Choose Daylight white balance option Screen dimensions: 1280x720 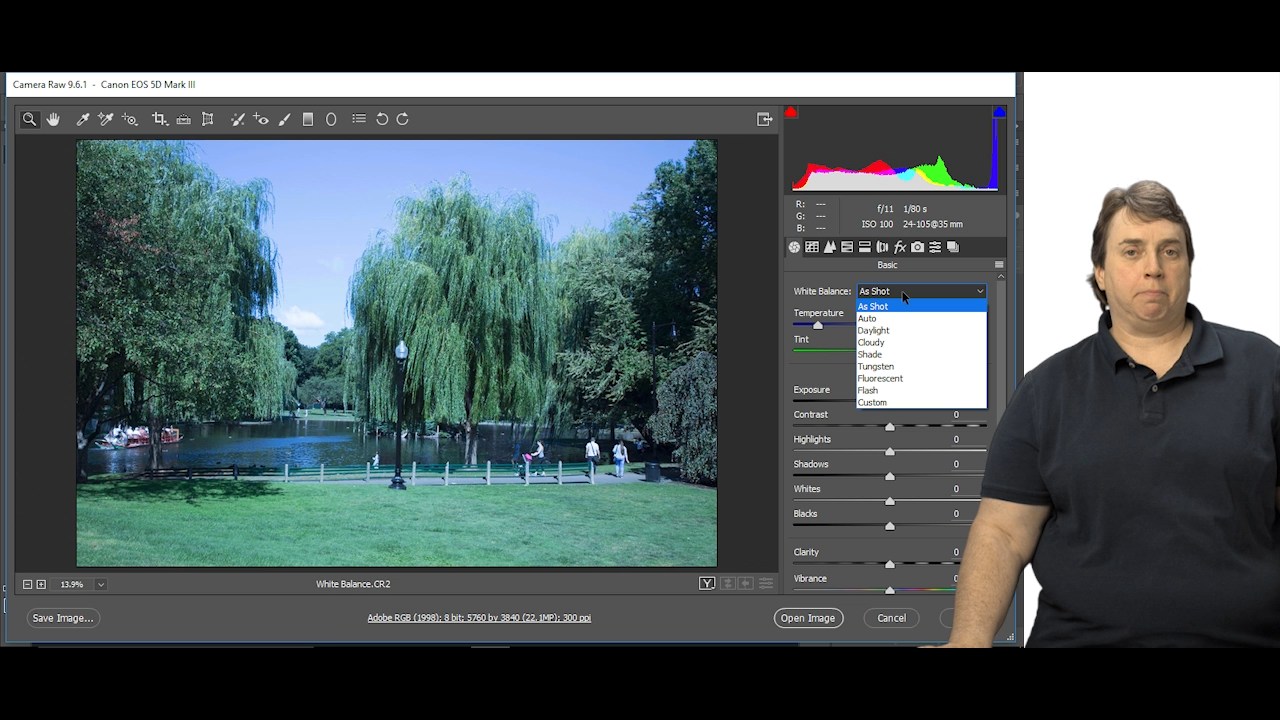coord(921,330)
